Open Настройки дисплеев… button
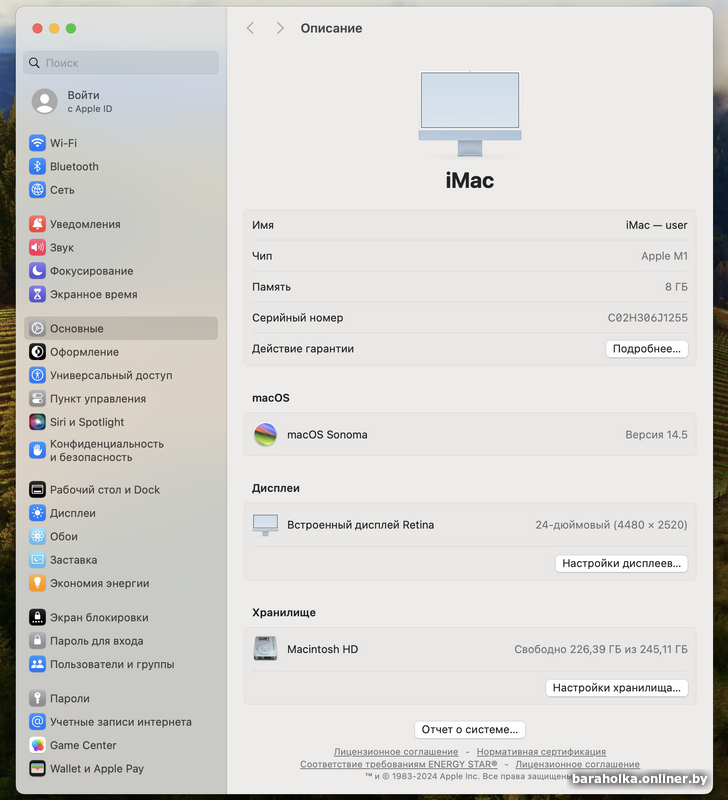This screenshot has height=800, width=728. pos(621,563)
